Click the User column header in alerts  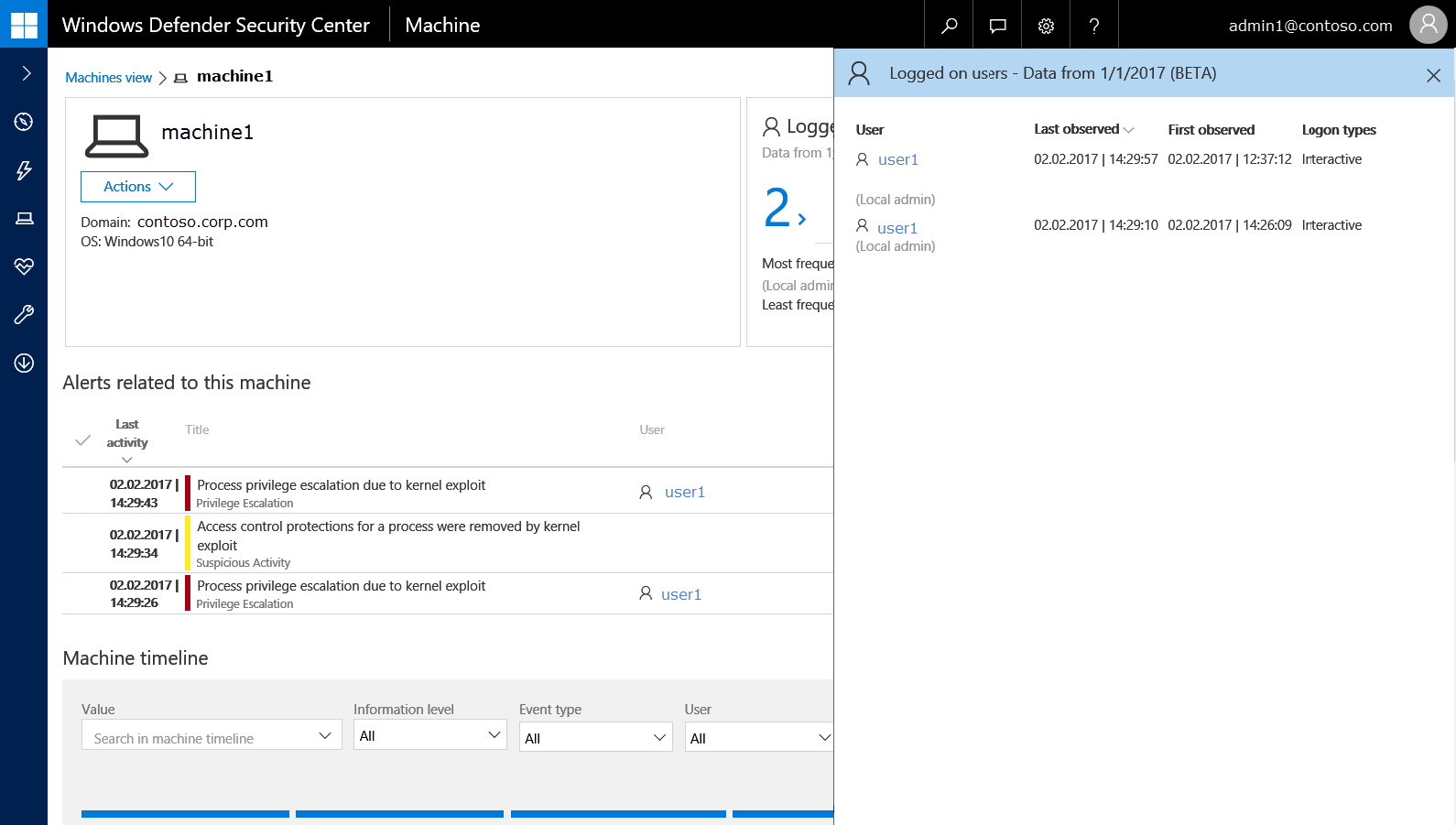click(x=652, y=429)
